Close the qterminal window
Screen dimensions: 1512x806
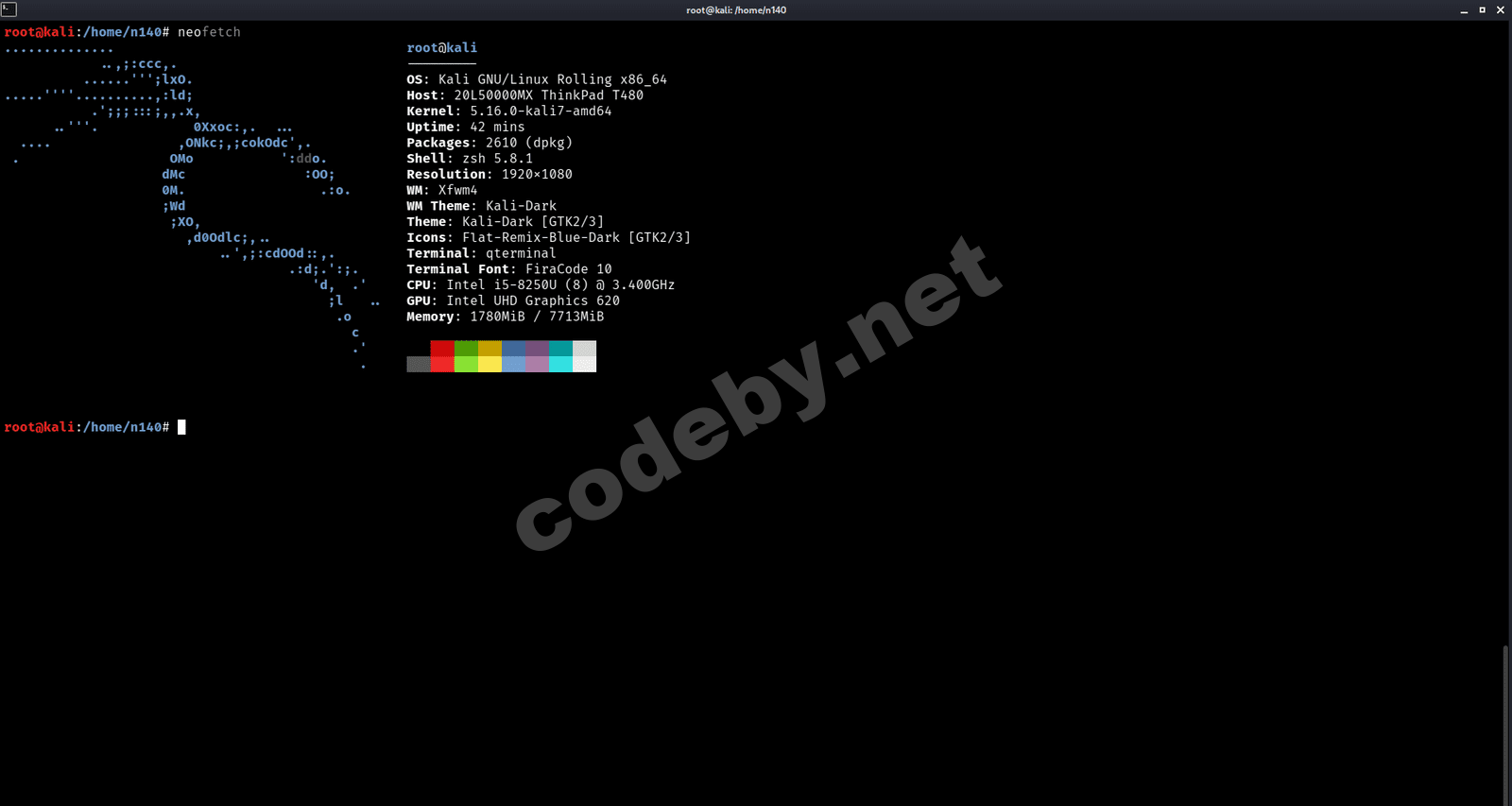tap(1500, 10)
